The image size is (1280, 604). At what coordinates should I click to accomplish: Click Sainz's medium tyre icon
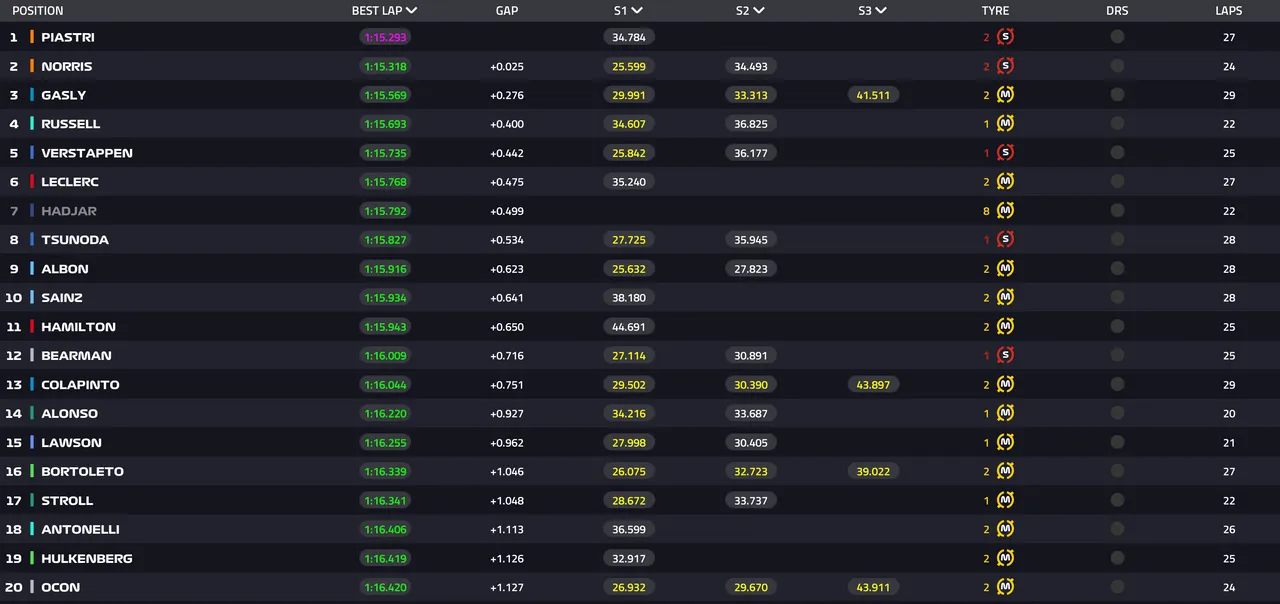(x=1005, y=298)
